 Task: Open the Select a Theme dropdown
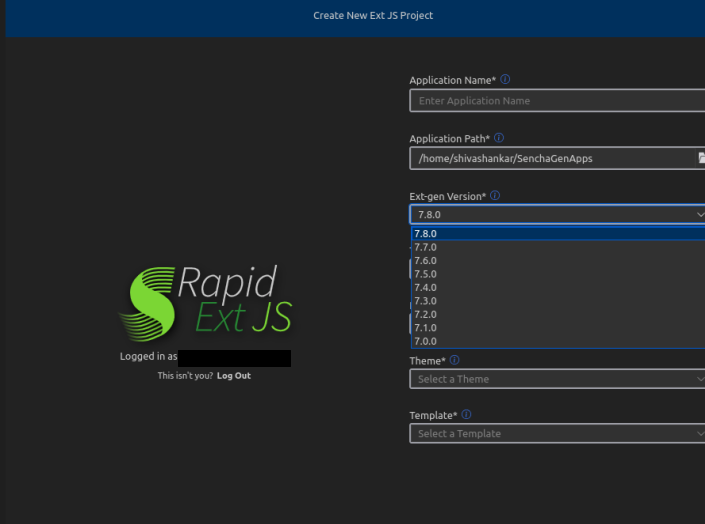(x=556, y=379)
